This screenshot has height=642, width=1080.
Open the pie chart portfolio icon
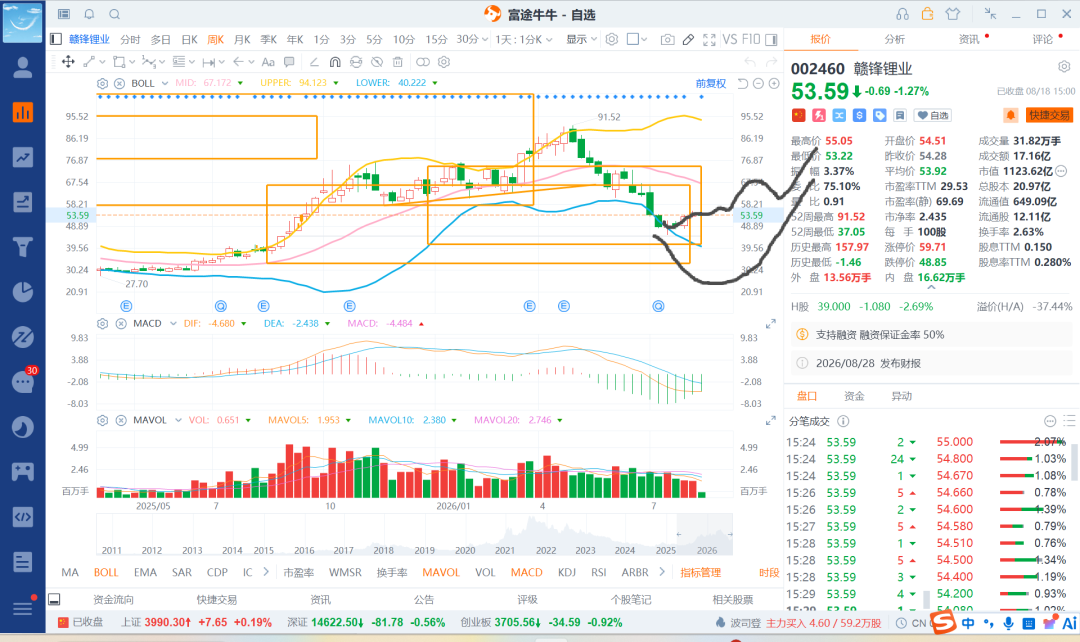23,292
